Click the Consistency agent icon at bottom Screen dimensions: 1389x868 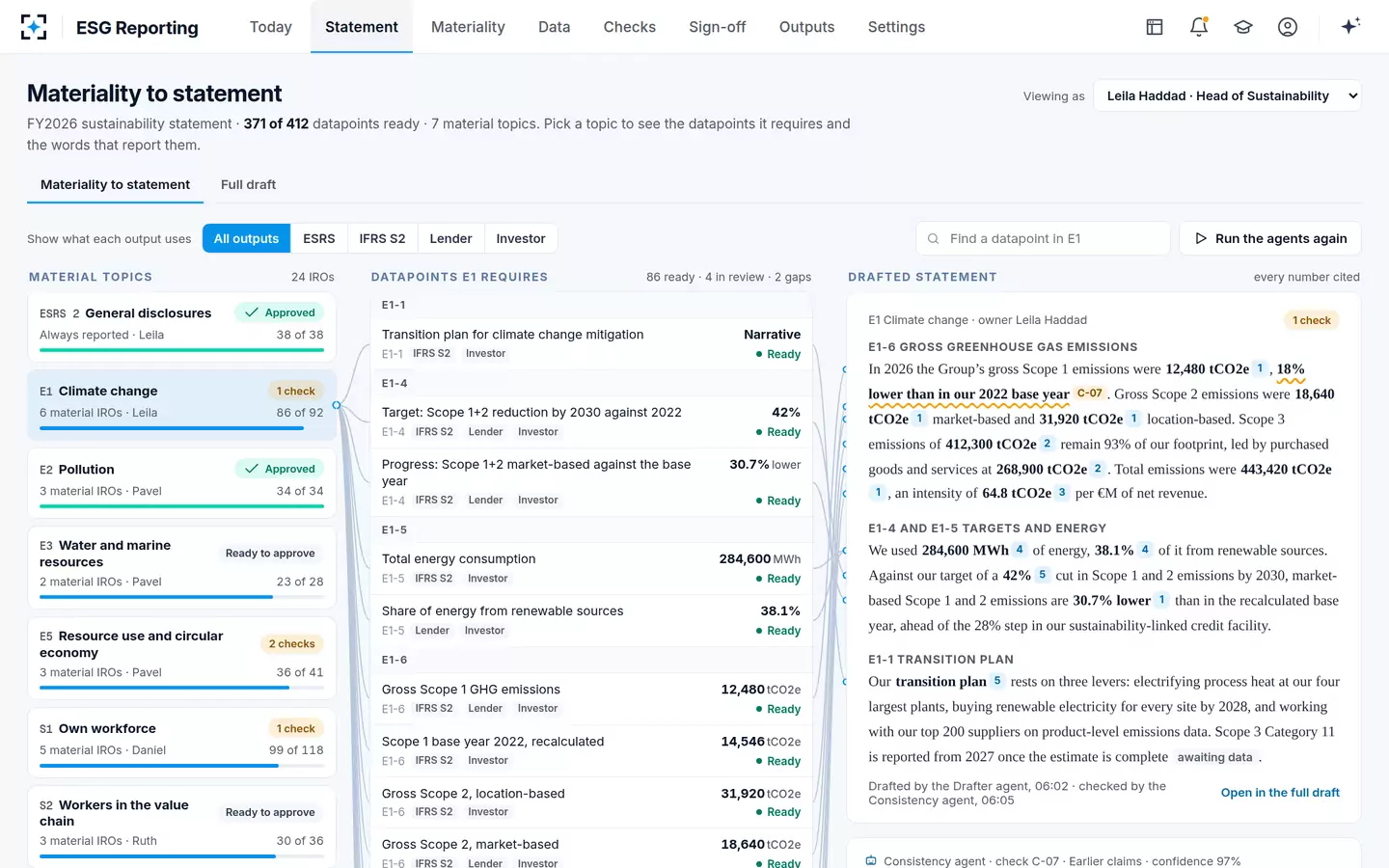point(871,860)
